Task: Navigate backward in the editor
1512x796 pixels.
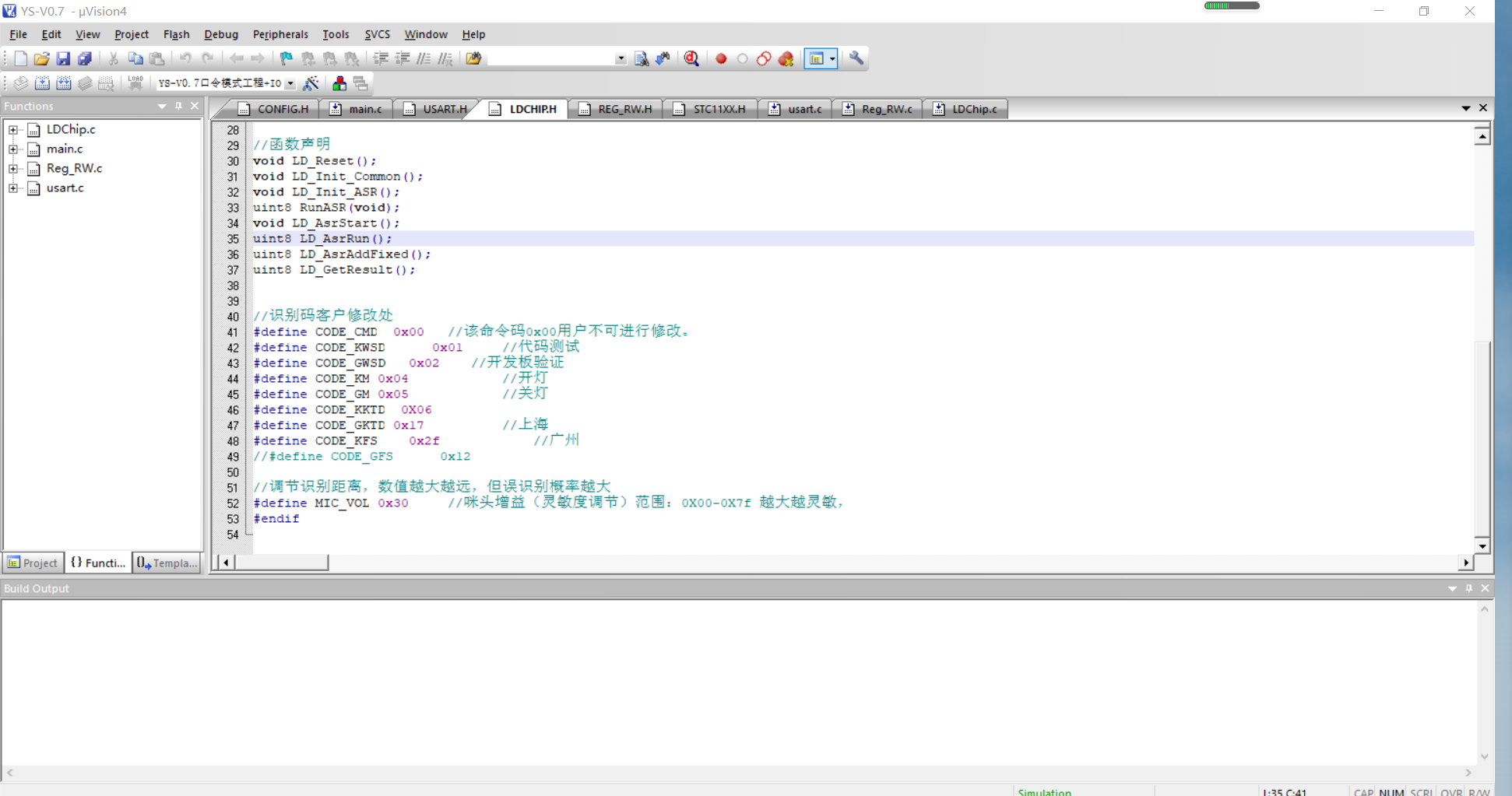Action: point(237,58)
